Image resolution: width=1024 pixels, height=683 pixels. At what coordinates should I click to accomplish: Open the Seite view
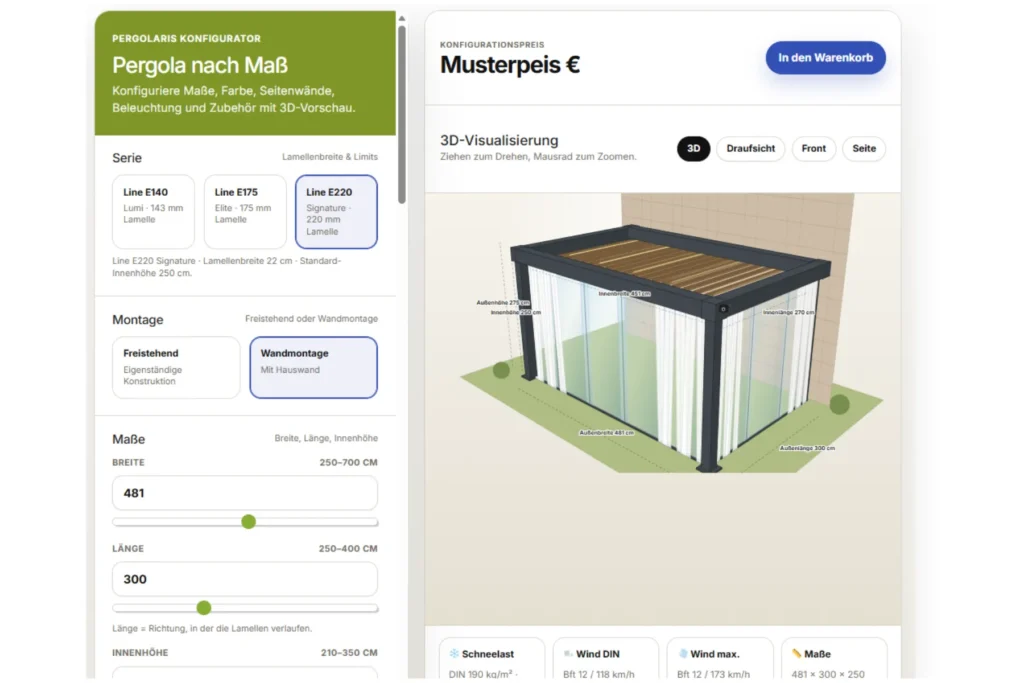coord(864,148)
